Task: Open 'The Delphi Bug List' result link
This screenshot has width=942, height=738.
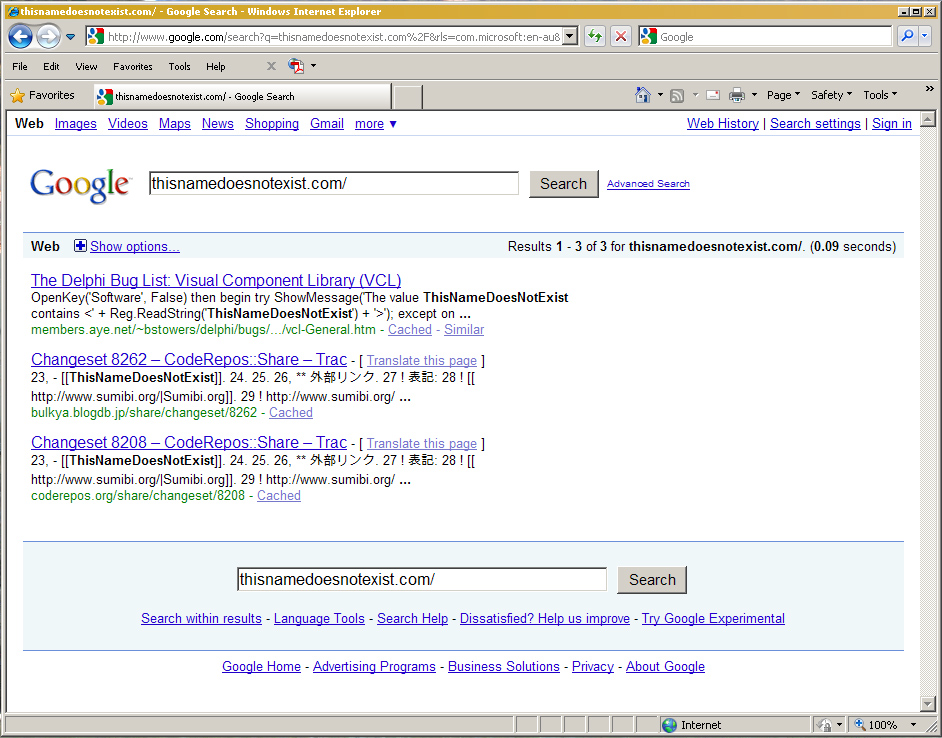Action: pyautogui.click(x=216, y=280)
